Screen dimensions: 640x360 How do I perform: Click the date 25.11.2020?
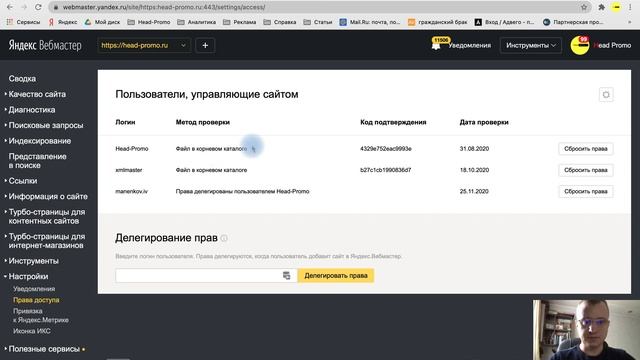pyautogui.click(x=474, y=191)
